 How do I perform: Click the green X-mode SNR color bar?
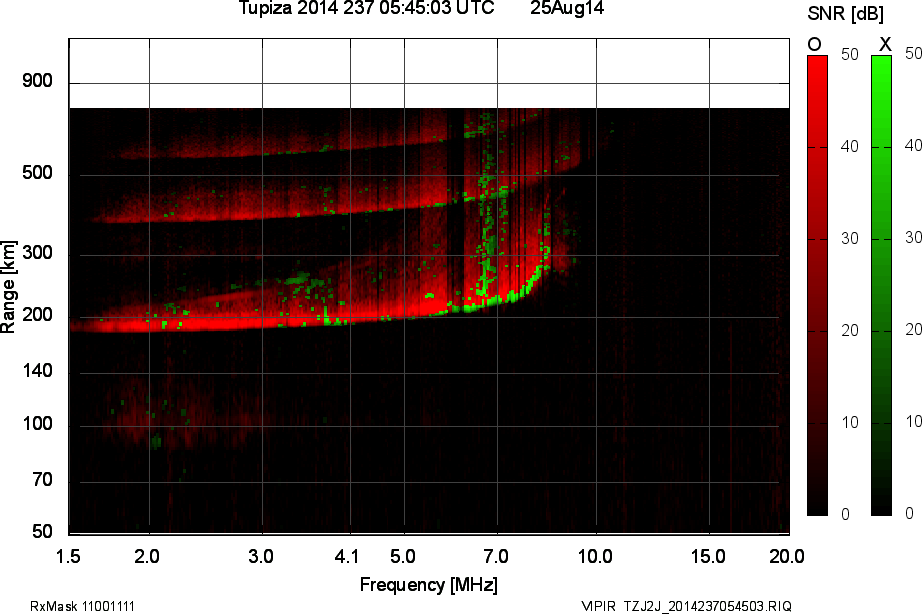click(881, 285)
